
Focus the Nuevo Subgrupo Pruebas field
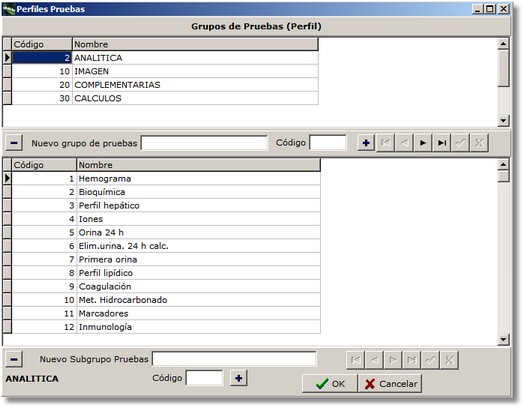(234, 359)
